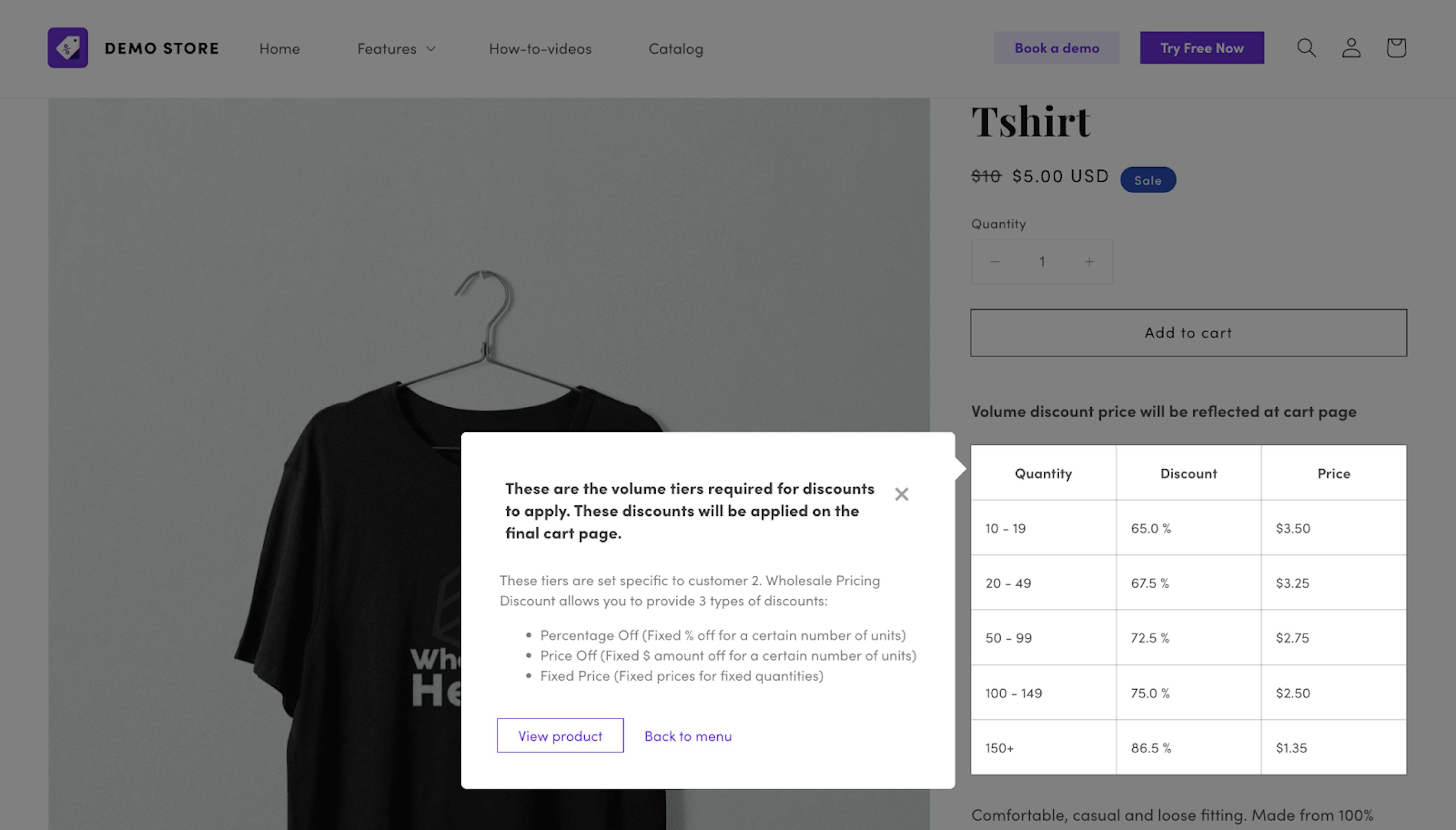Click the quantity number input field
The image size is (1456, 830).
pos(1042,262)
